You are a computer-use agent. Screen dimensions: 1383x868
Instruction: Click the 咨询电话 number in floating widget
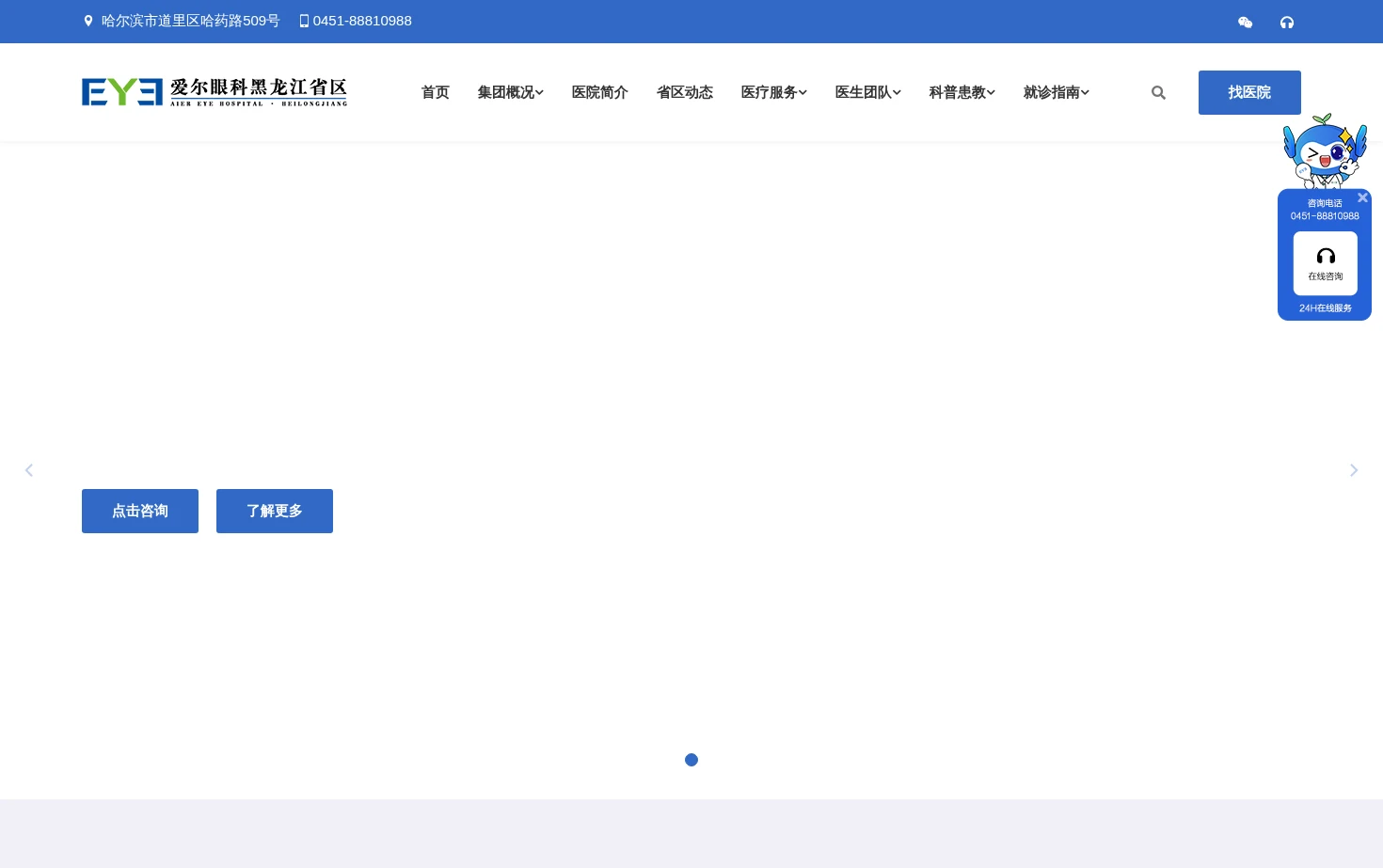pyautogui.click(x=1325, y=216)
